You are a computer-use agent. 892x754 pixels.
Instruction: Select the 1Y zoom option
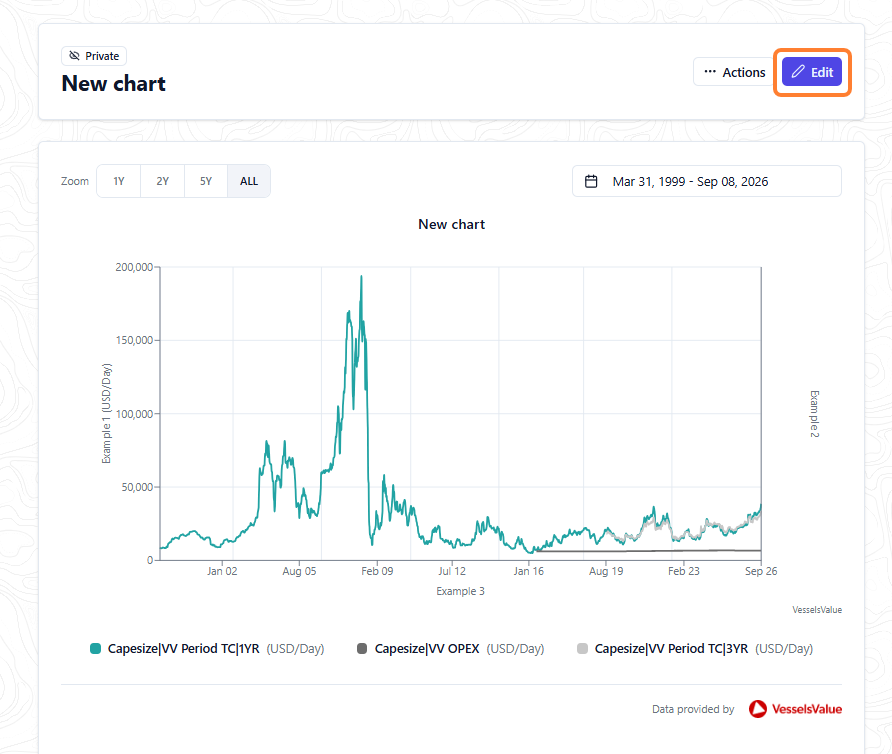[x=119, y=182]
